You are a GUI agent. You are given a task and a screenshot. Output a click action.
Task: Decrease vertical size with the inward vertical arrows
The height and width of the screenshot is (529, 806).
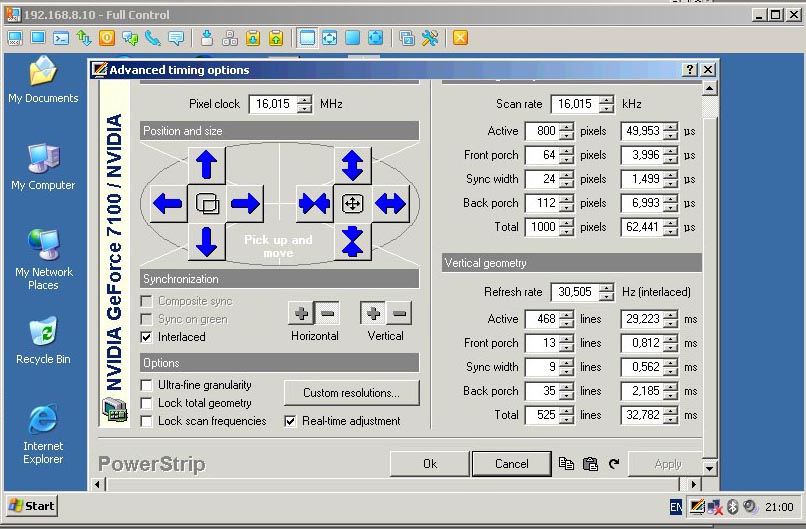click(x=352, y=242)
